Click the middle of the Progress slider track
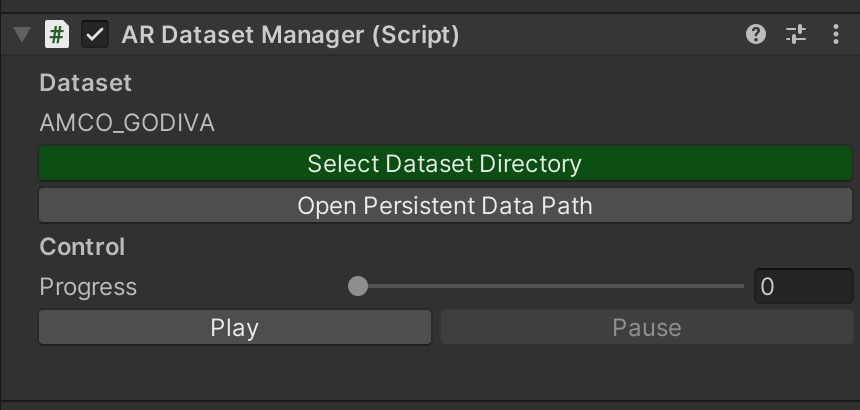Screen dimensions: 860x410 551,287
